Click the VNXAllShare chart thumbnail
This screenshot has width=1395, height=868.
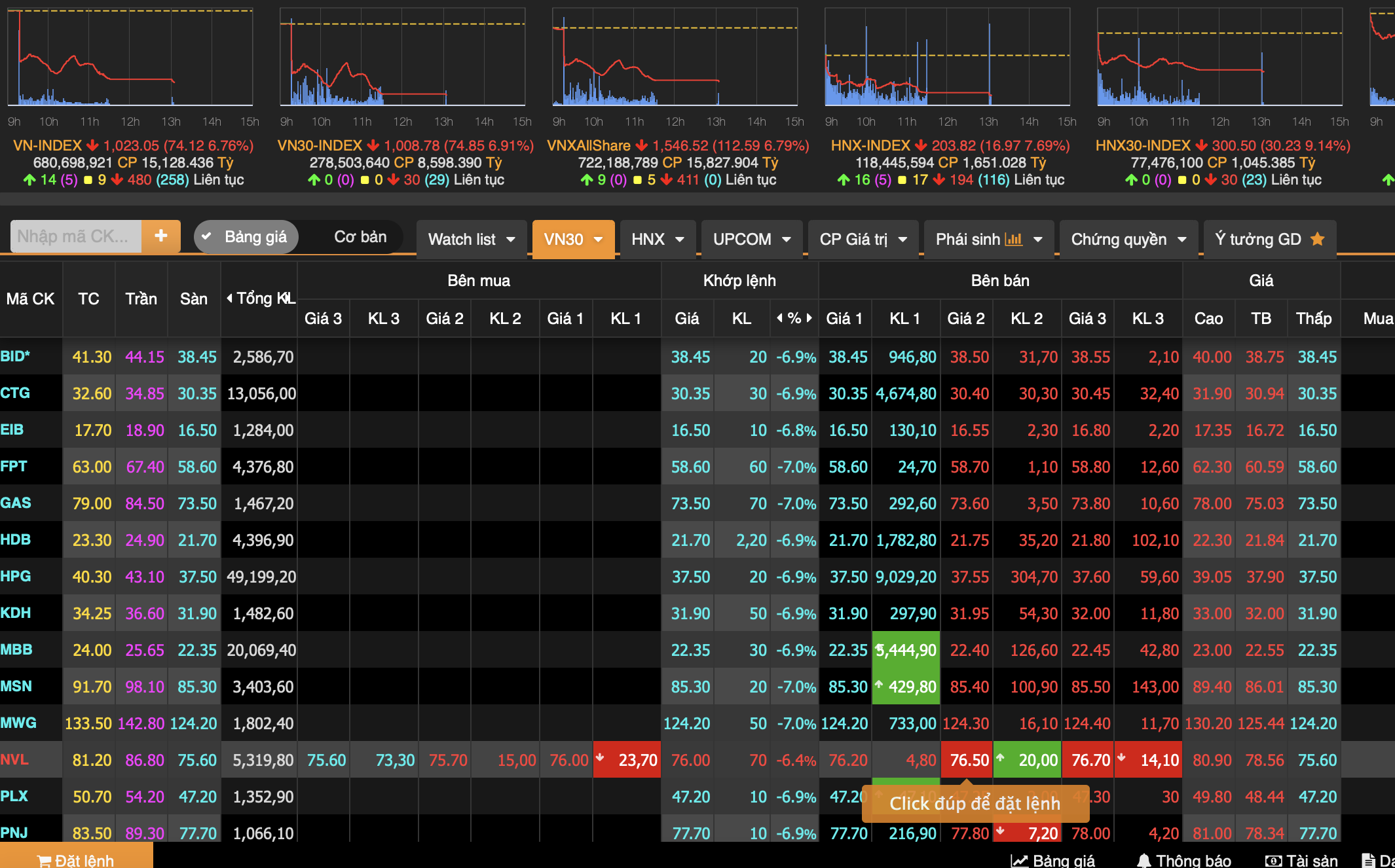675,57
